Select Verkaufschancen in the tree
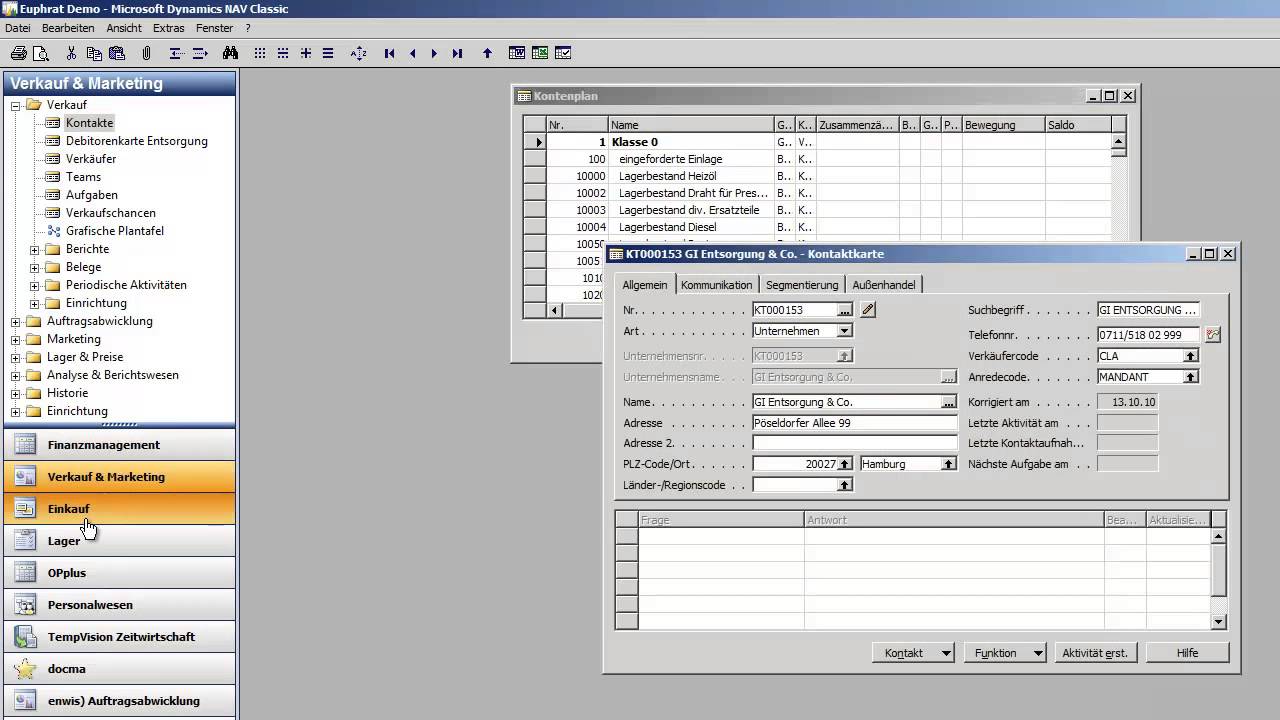This screenshot has height=720, width=1280. [x=111, y=213]
